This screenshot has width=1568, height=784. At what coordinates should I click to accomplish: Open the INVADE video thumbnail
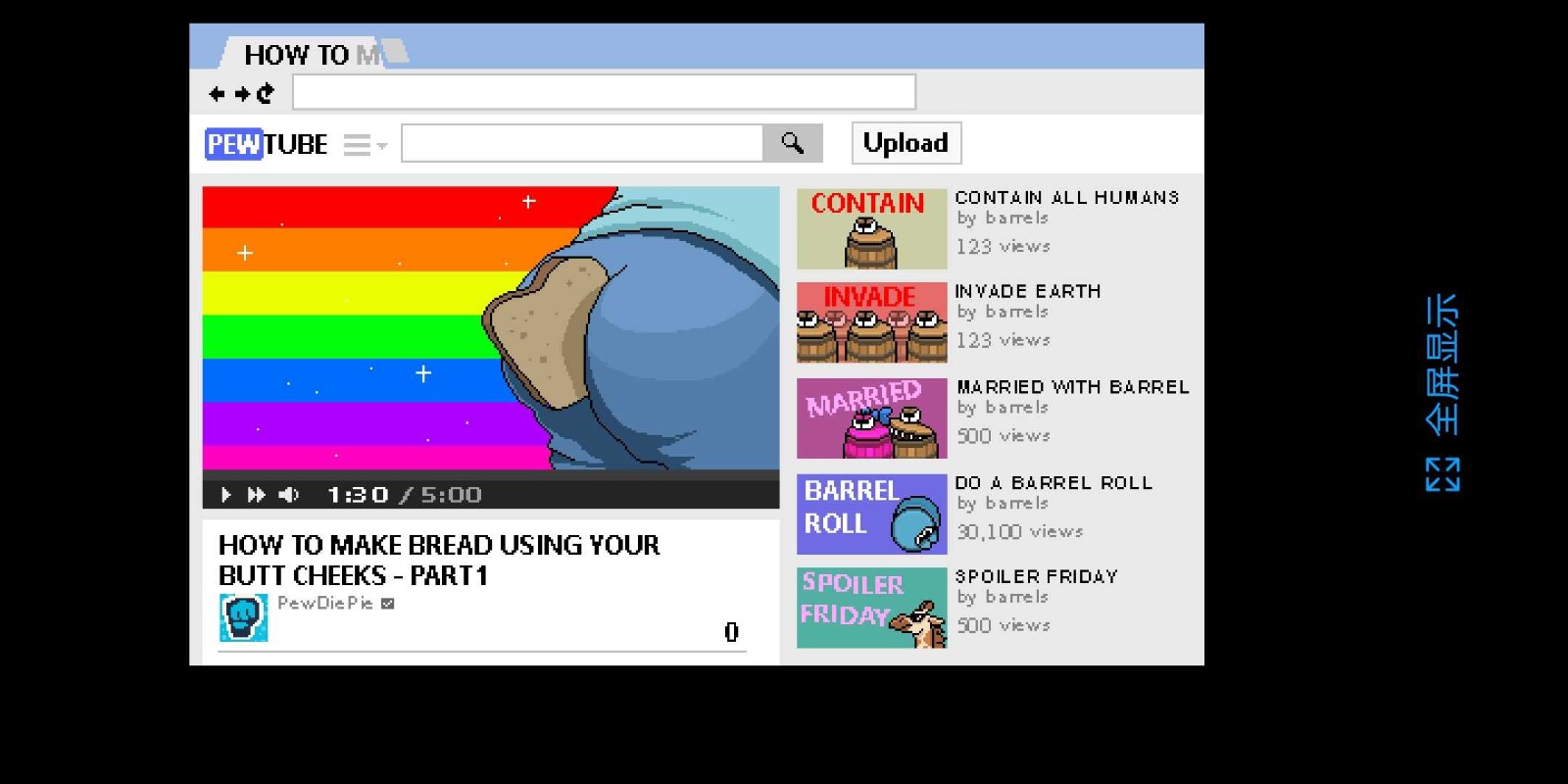point(872,322)
